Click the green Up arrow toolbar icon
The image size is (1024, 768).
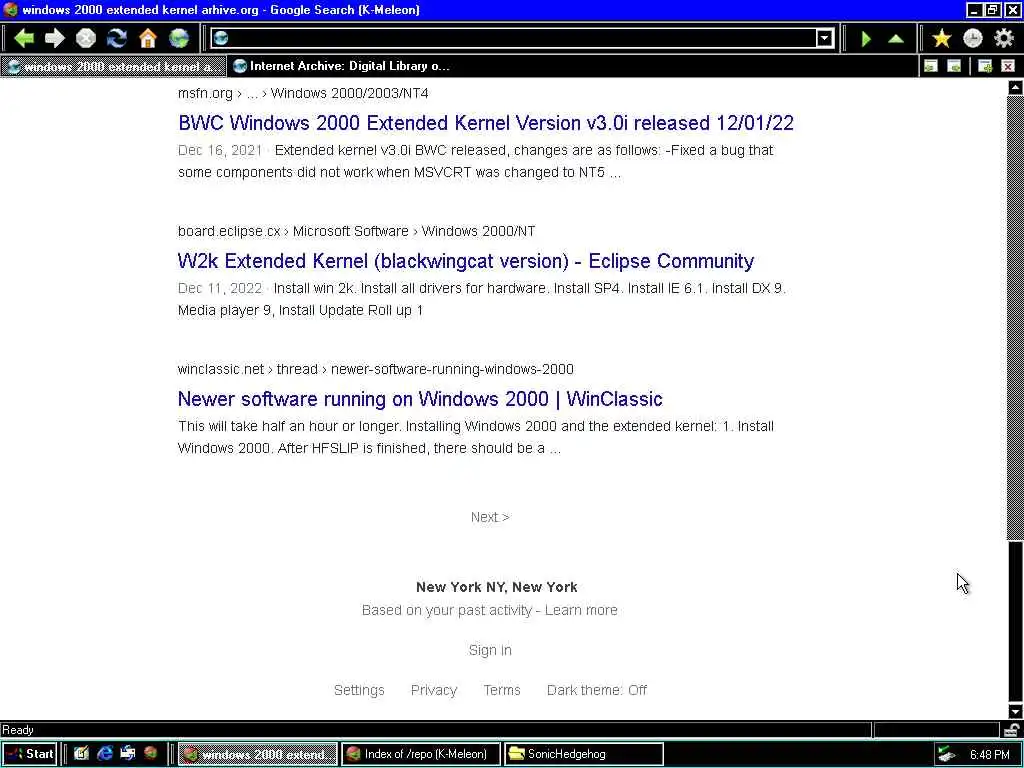point(896,39)
